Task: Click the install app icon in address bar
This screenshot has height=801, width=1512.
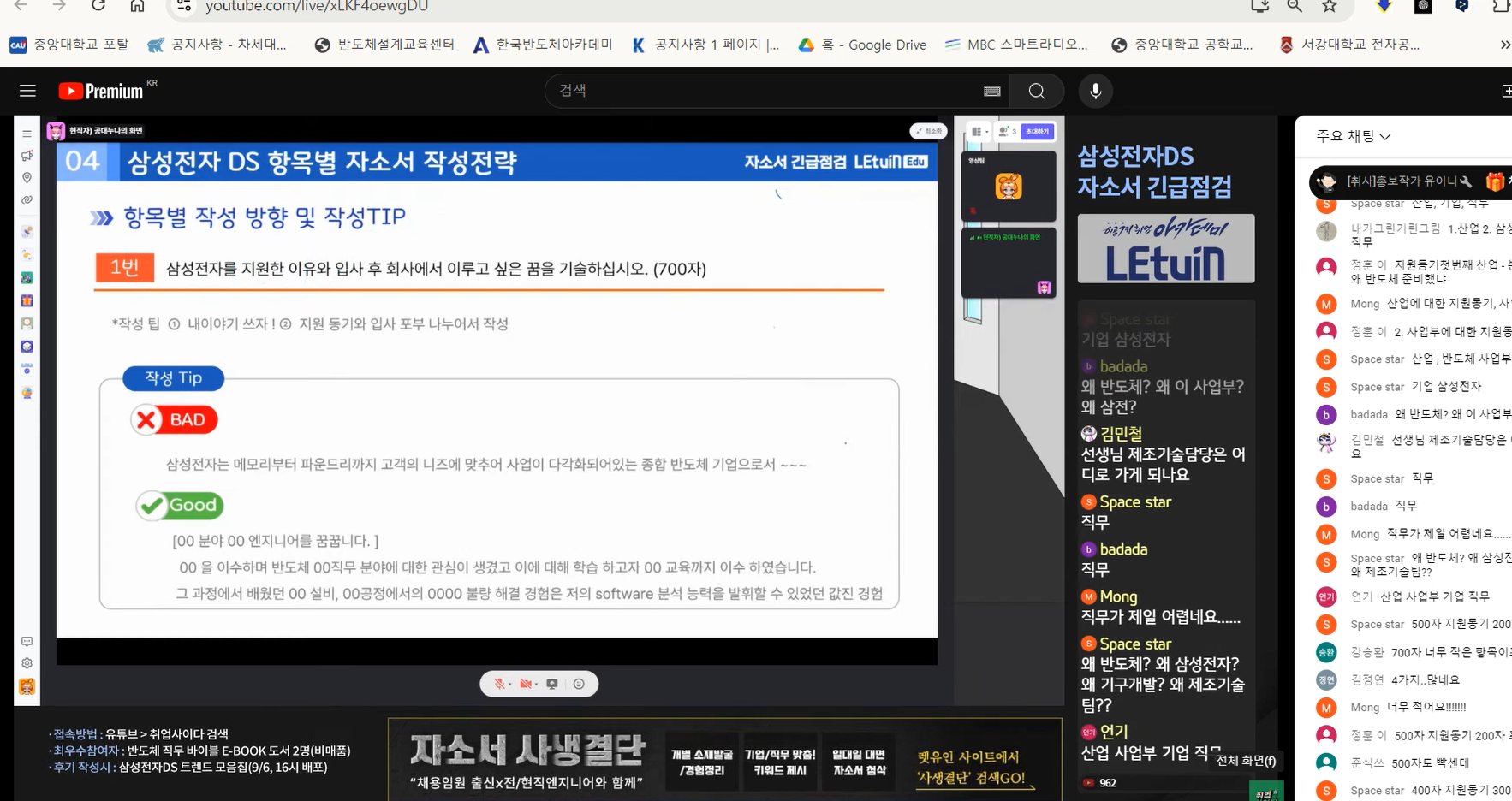Action: pyautogui.click(x=1259, y=6)
